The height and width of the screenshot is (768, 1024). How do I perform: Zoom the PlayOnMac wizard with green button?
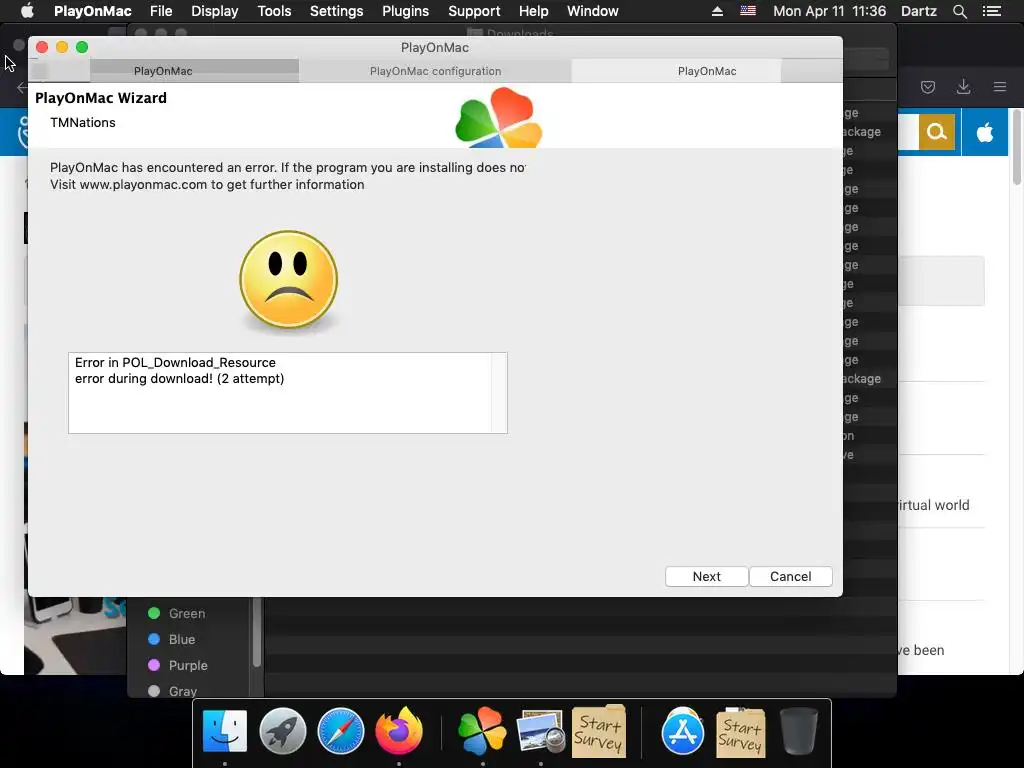[82, 47]
